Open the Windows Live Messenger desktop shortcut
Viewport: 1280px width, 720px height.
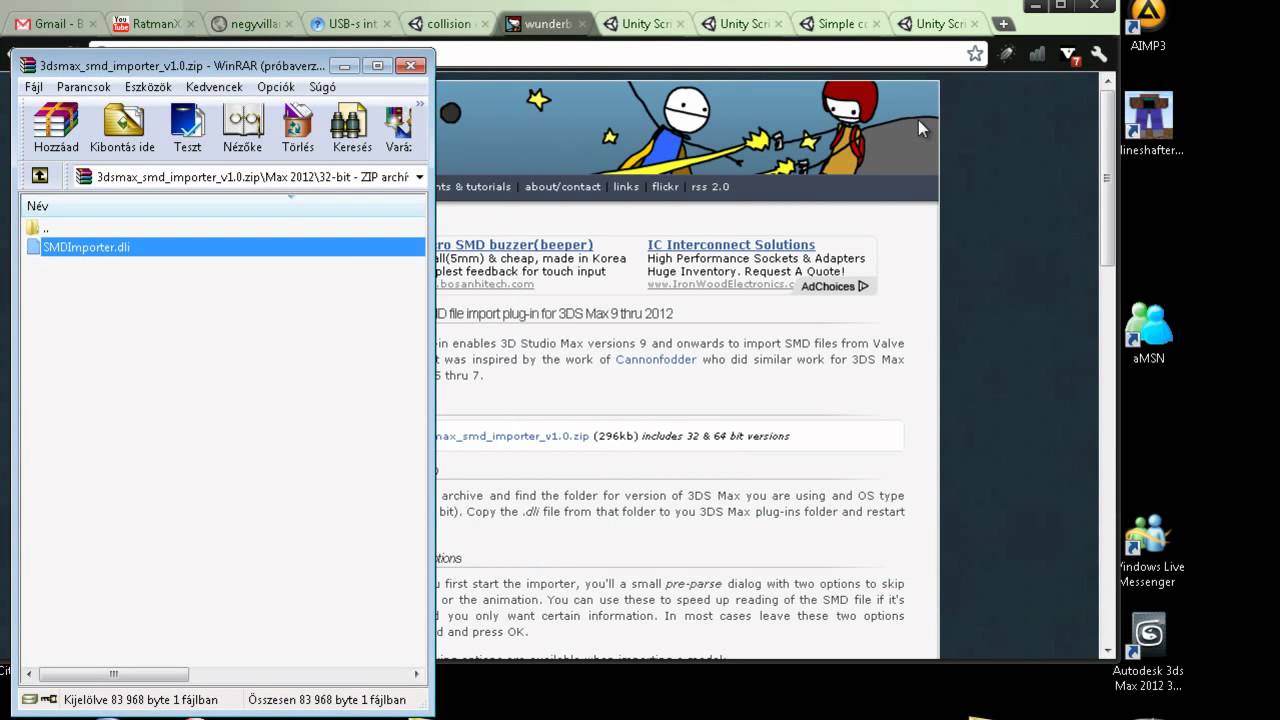pyautogui.click(x=1150, y=551)
